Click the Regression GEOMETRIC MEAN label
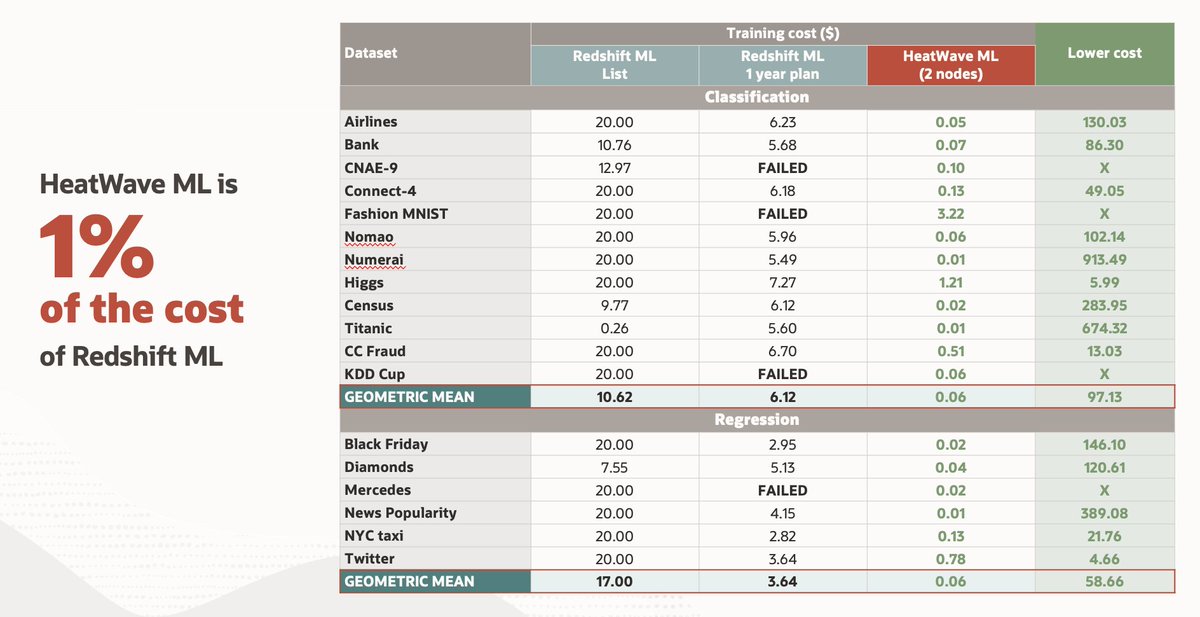1200x617 pixels. point(409,581)
